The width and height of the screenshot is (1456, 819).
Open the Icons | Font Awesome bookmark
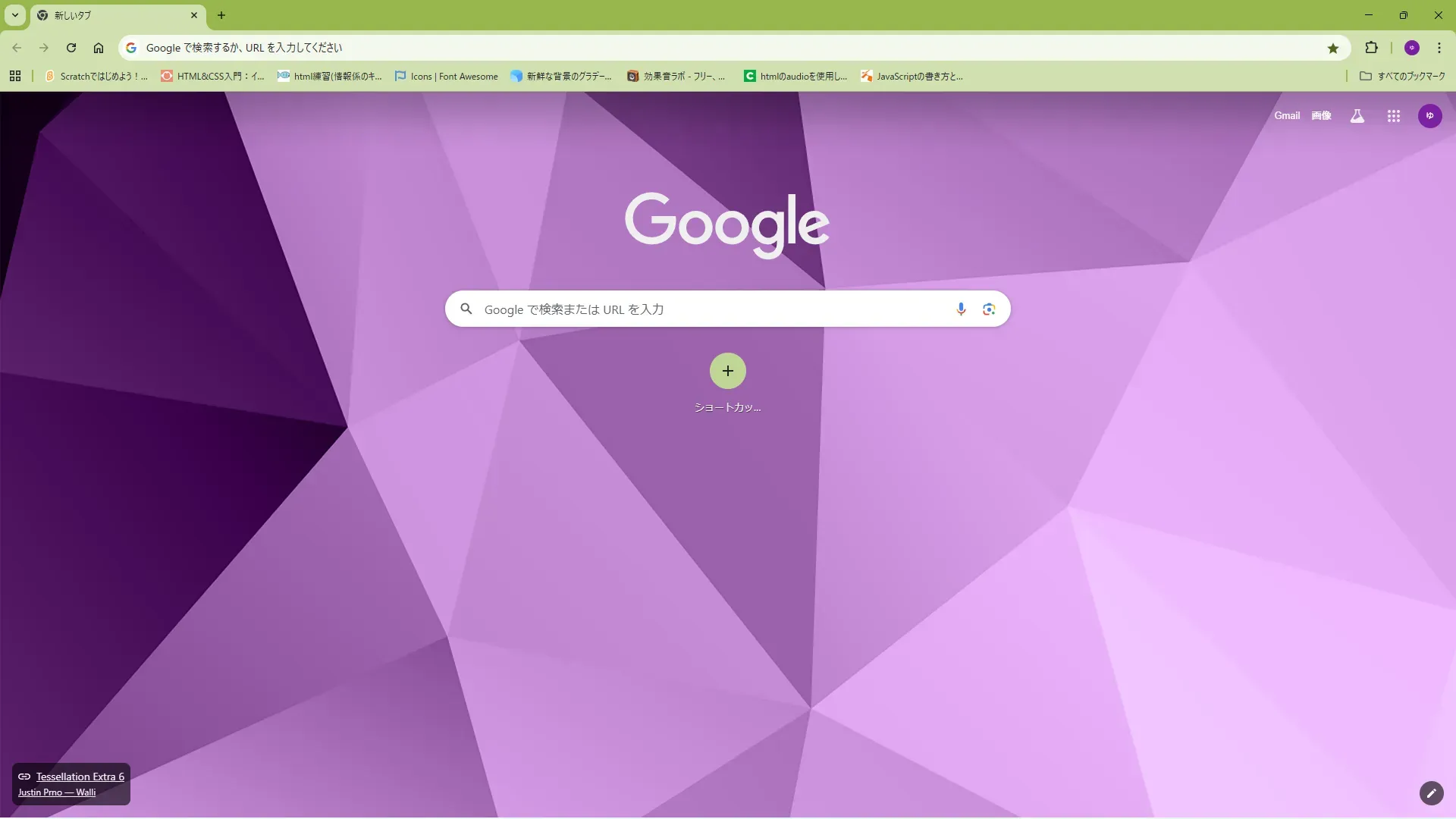point(447,76)
